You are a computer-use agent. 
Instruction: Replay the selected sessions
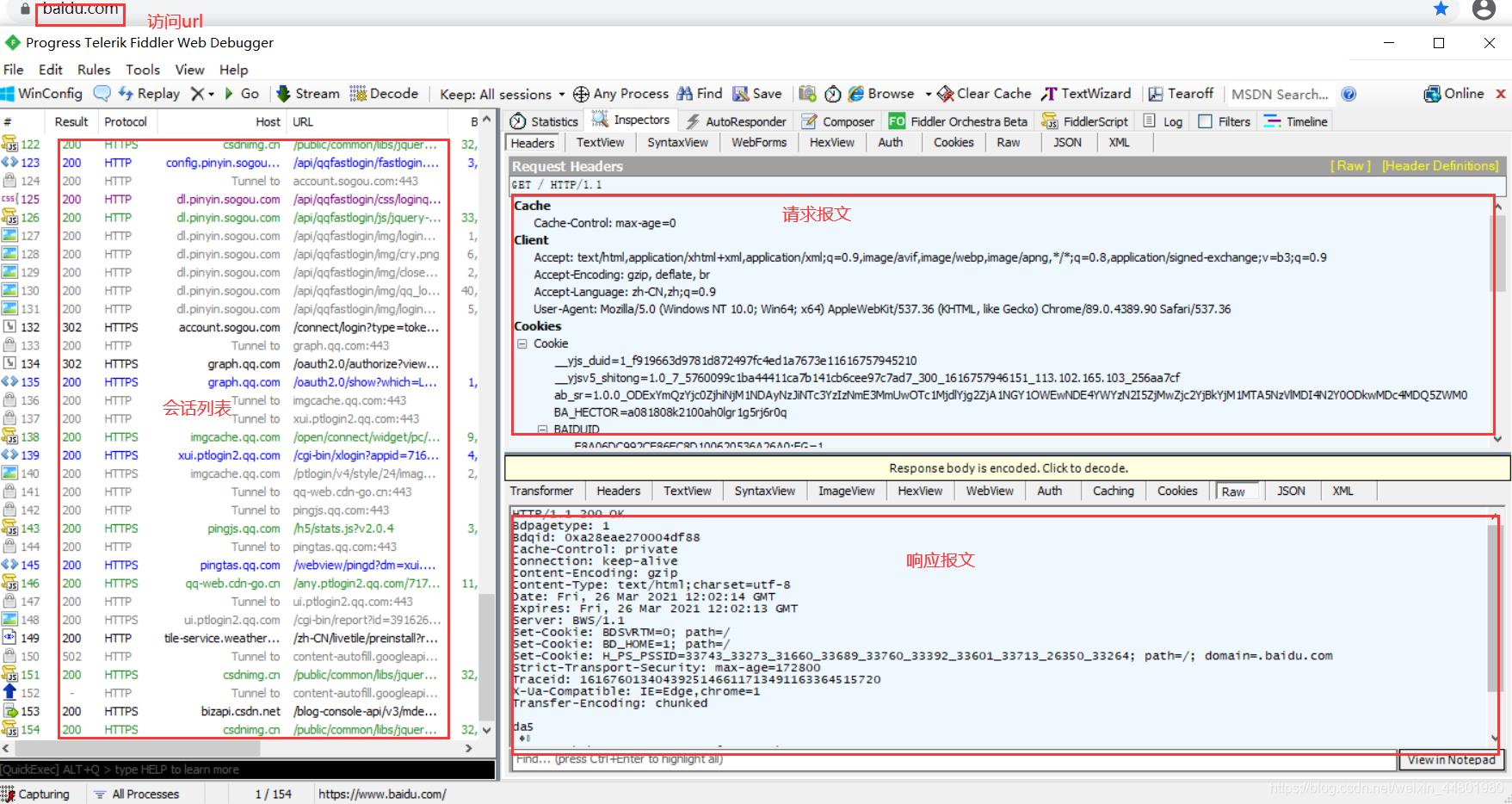pyautogui.click(x=149, y=94)
